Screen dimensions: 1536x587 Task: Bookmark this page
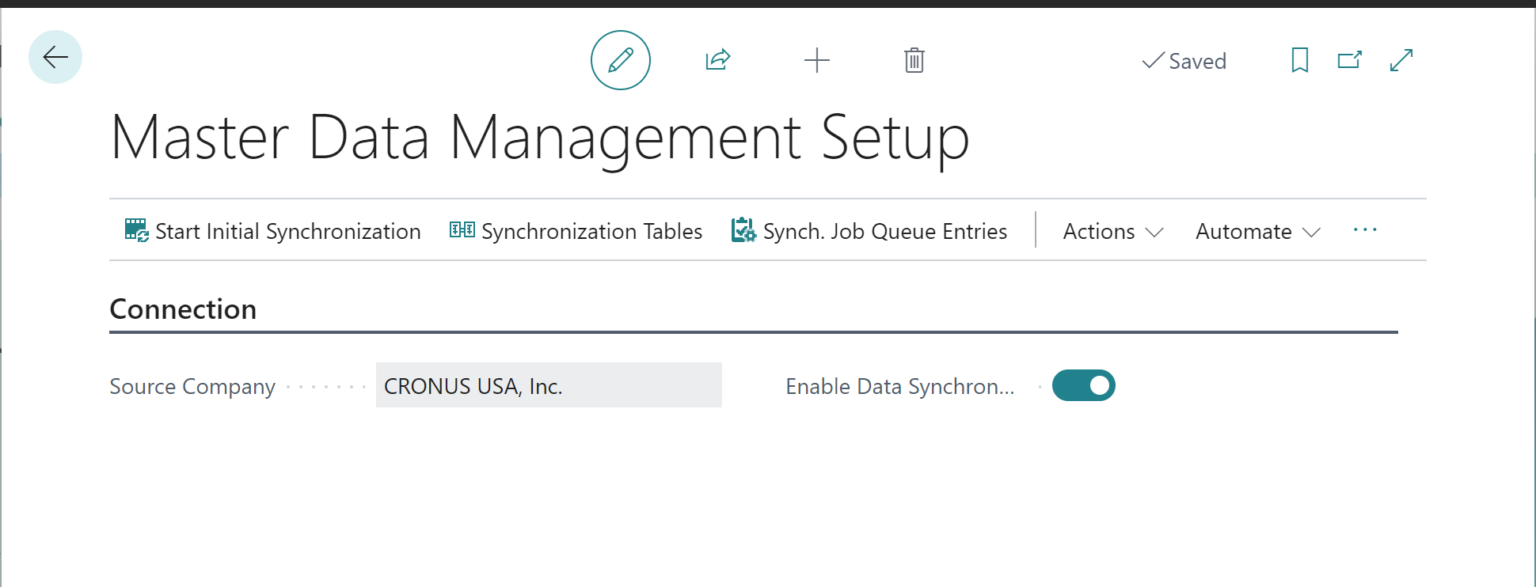click(1299, 60)
